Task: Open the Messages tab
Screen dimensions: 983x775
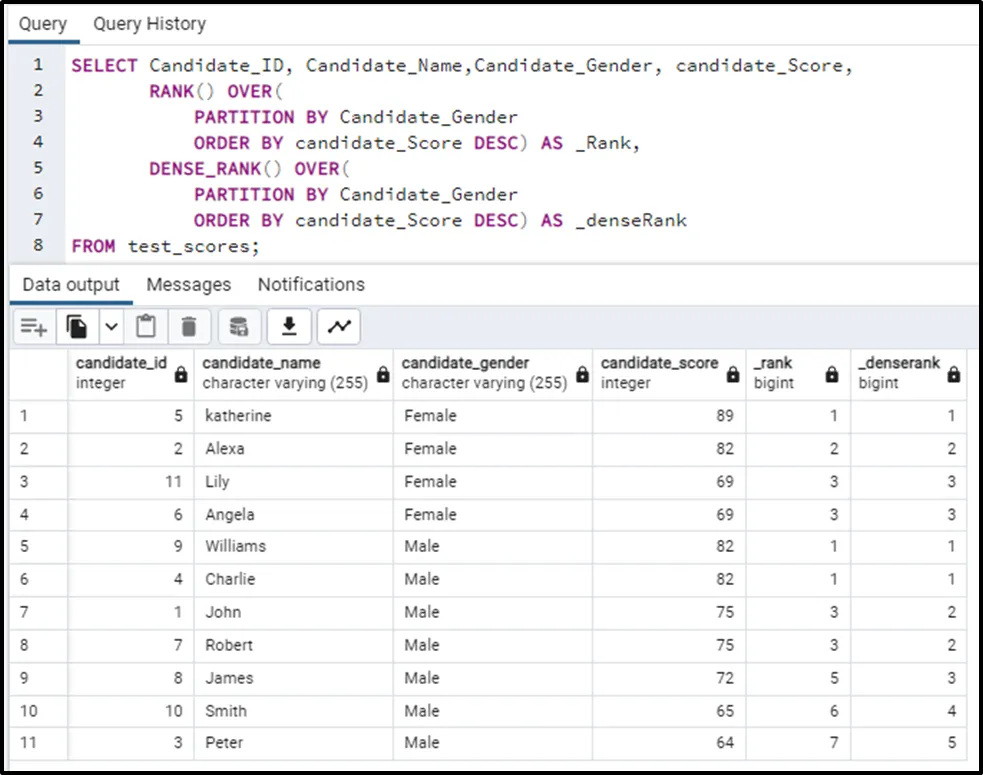Action: click(188, 285)
